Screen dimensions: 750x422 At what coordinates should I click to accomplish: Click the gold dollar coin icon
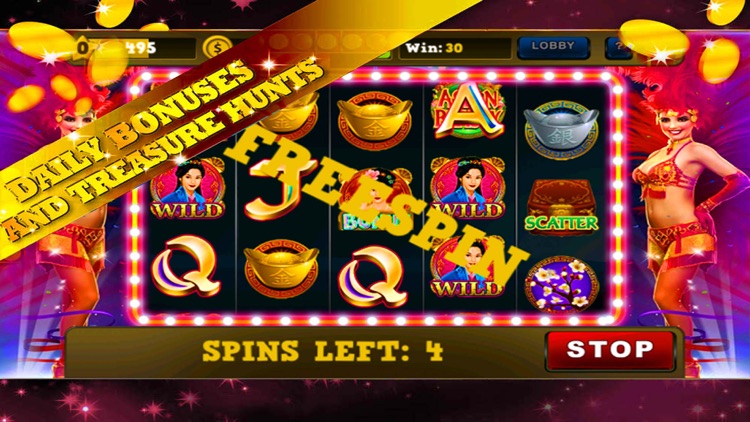[x=217, y=48]
